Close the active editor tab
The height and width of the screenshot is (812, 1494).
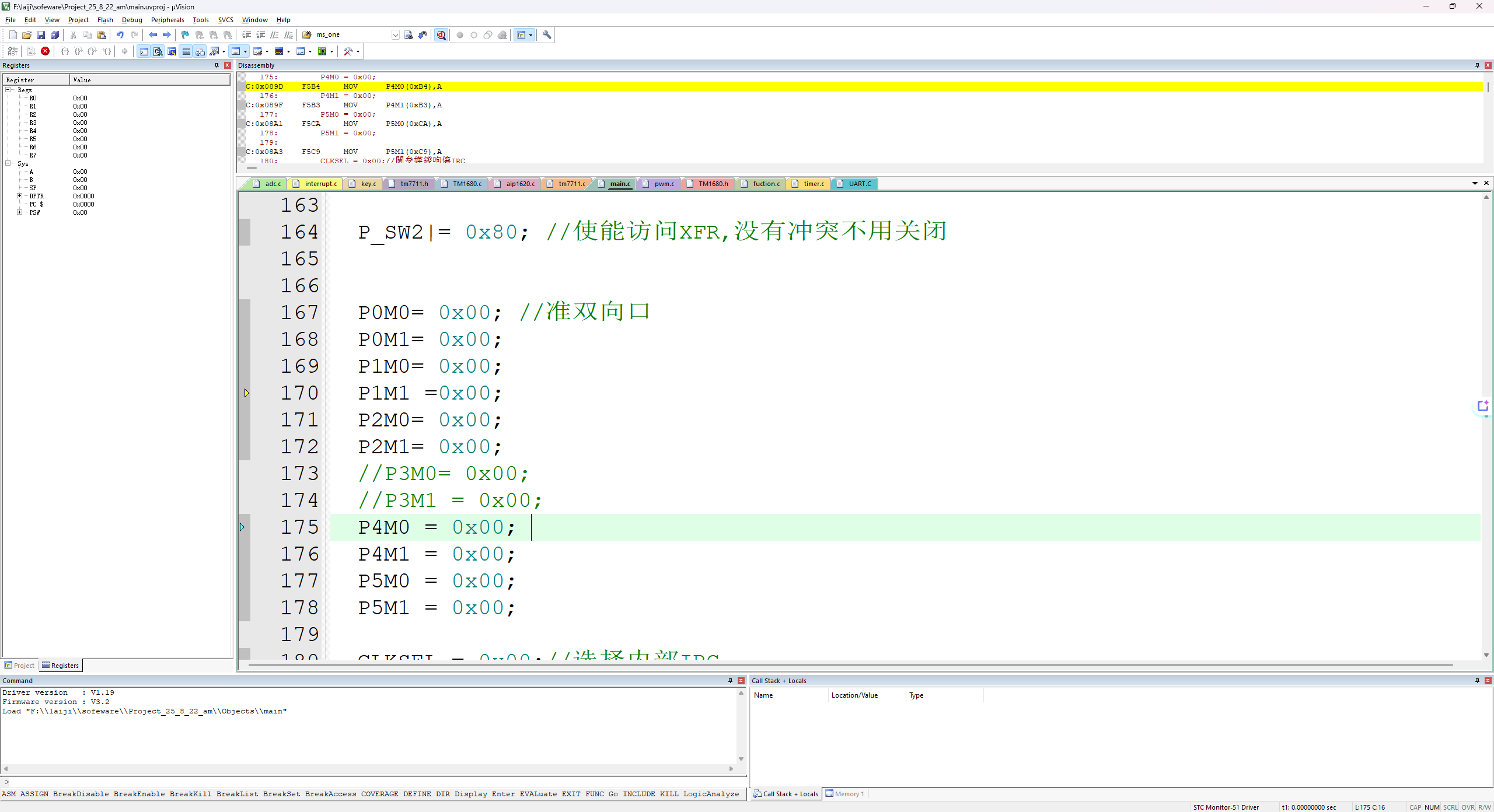[x=1486, y=183]
